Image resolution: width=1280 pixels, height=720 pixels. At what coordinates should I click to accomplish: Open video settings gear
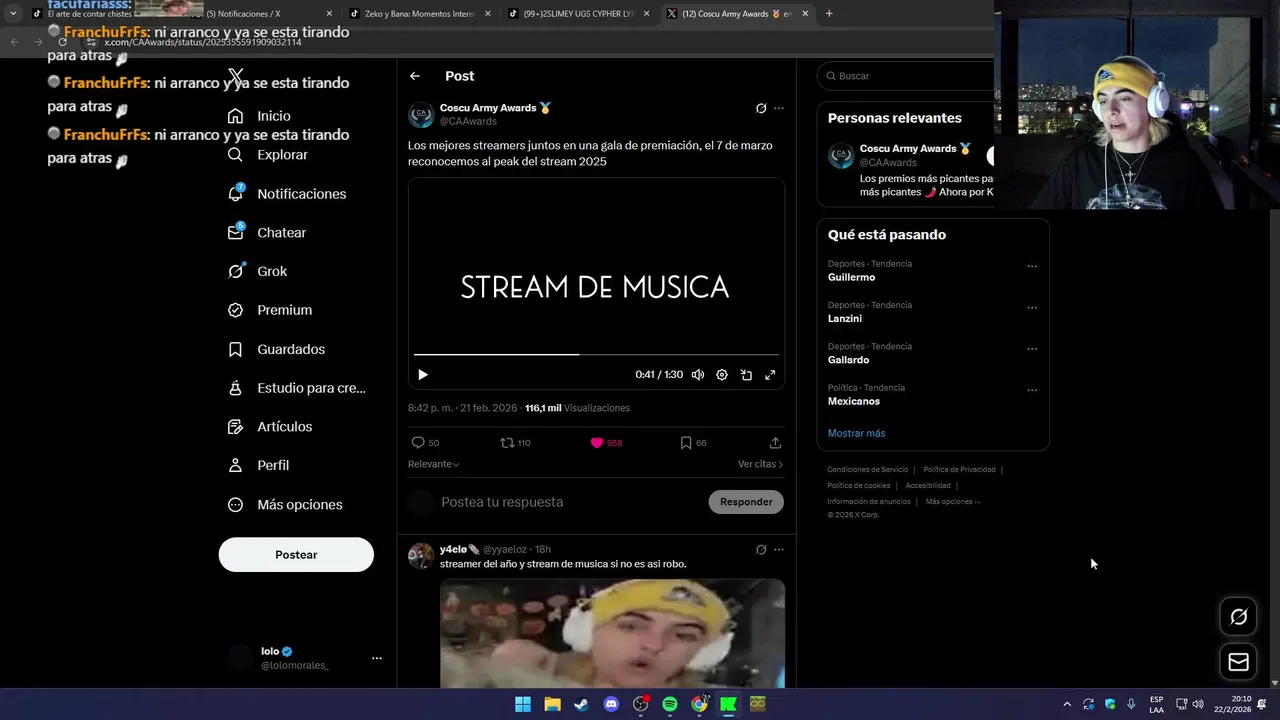(x=722, y=375)
